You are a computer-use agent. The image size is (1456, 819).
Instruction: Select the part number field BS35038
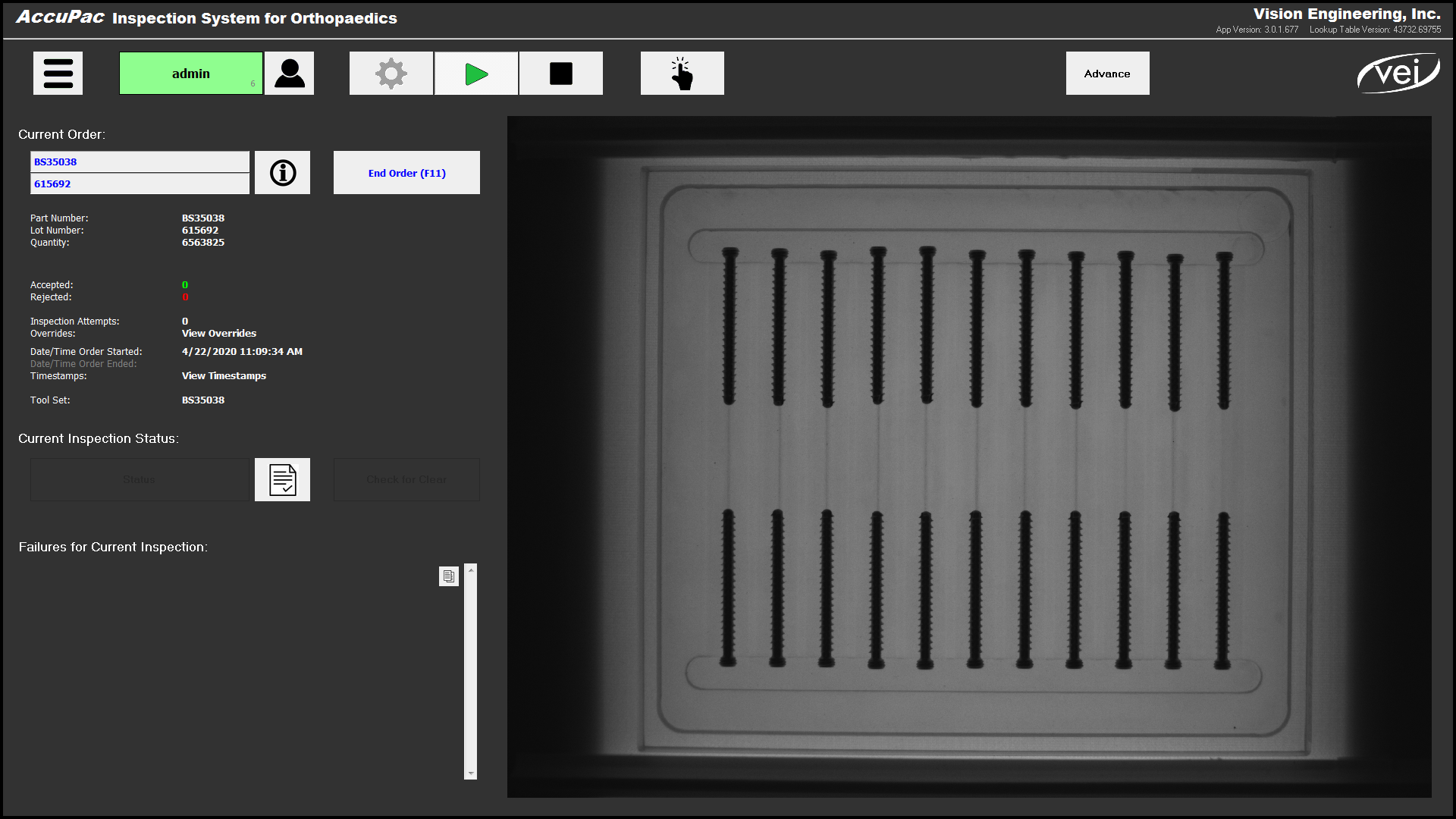[x=140, y=162]
